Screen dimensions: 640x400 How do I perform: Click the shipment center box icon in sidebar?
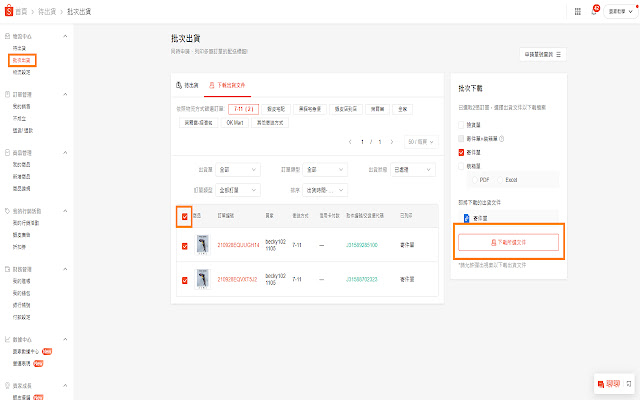coord(7,36)
